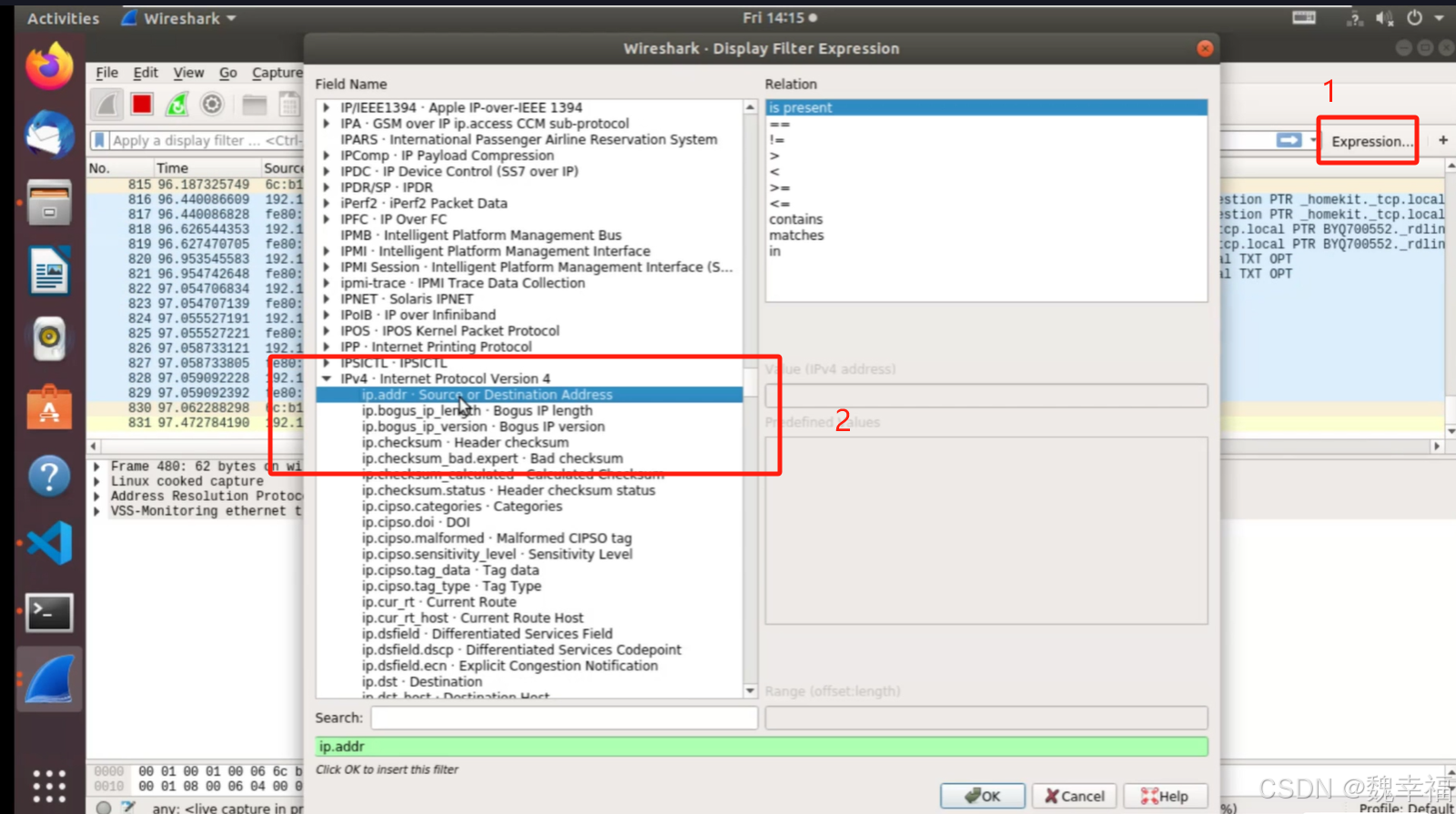The image size is (1456, 814).
Task: Open the Help question-mark dock icon
Action: (49, 476)
